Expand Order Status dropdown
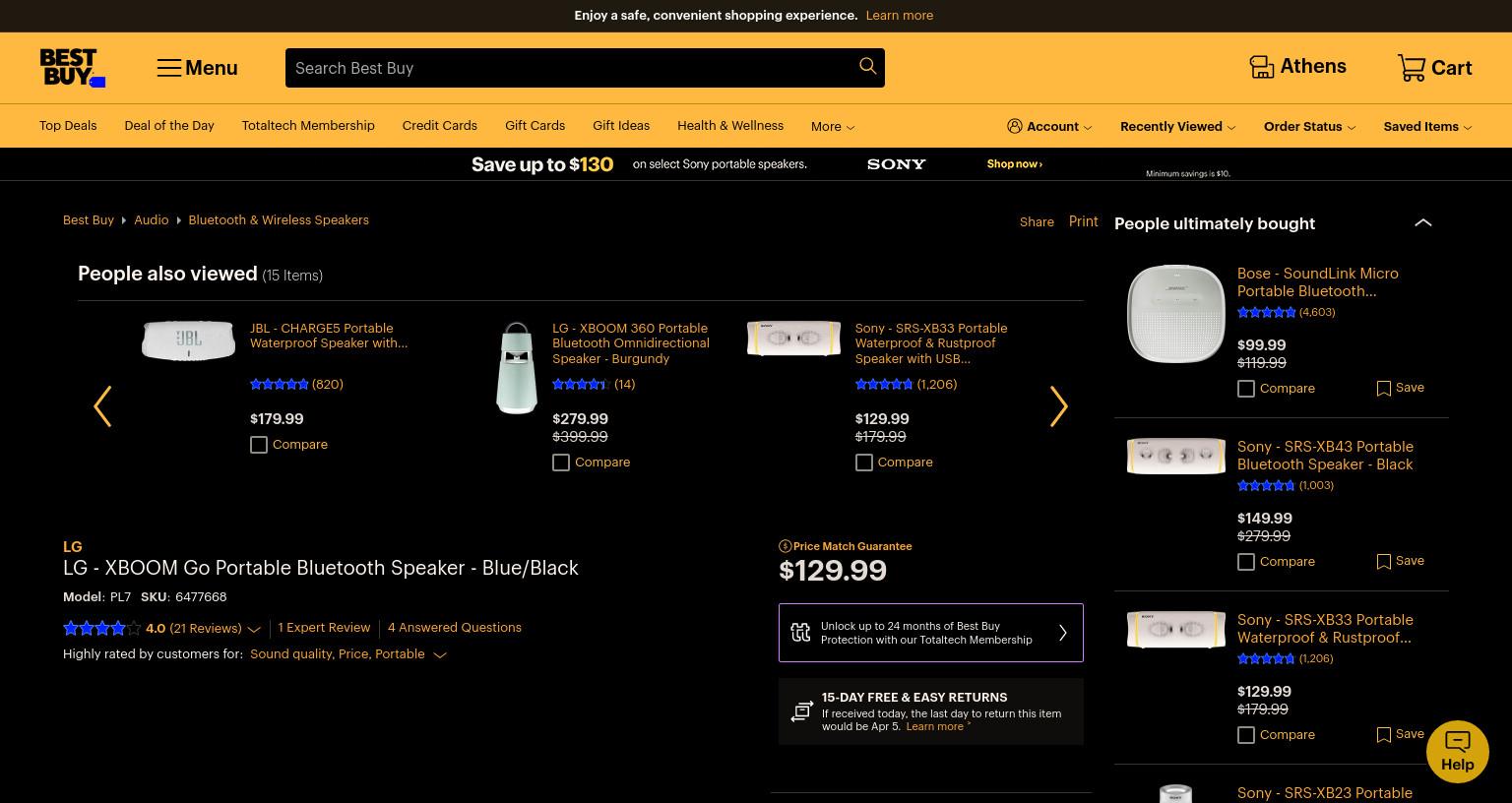Screen dimensions: 1512x803 click(1309, 126)
